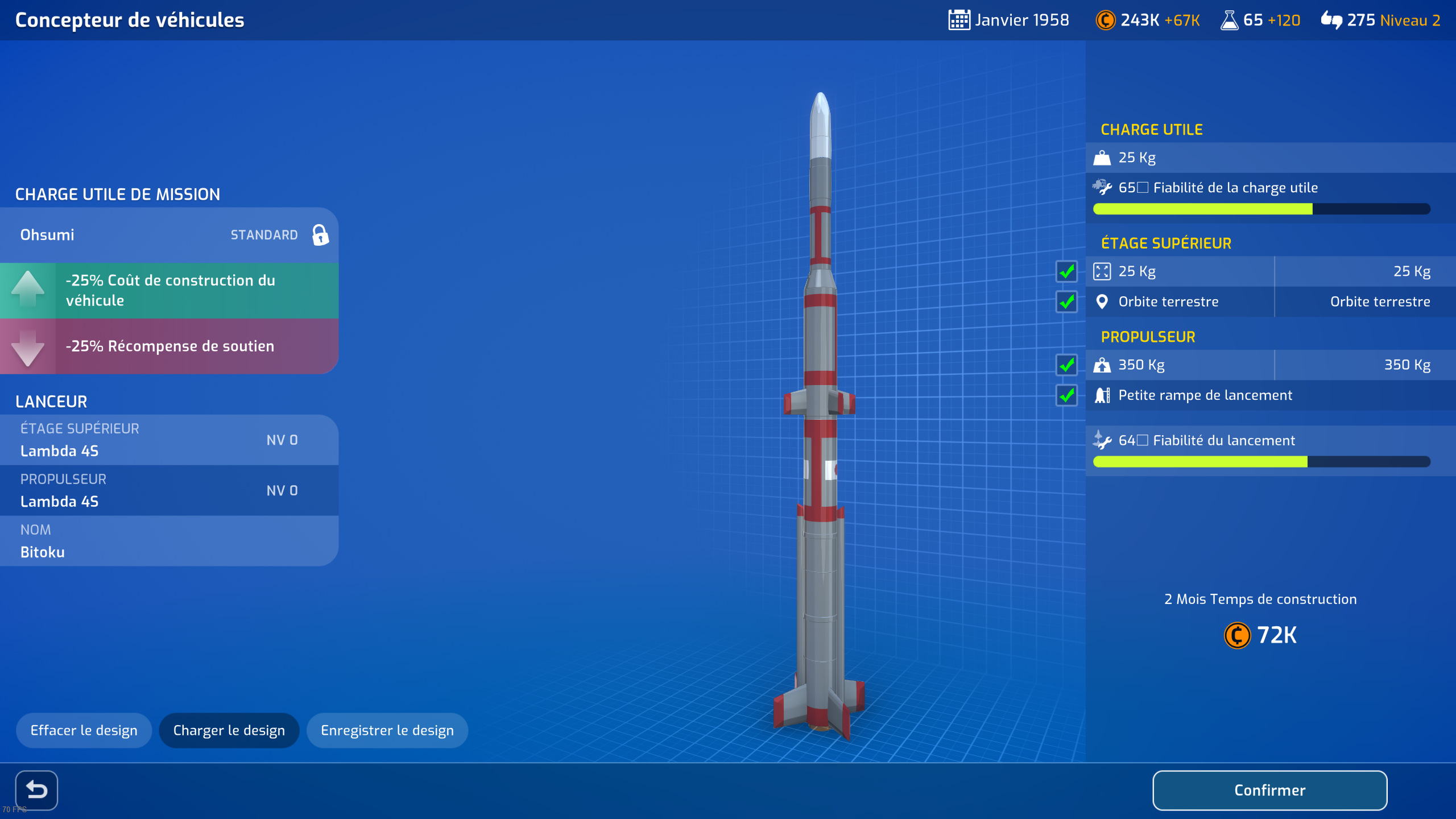
Task: Click the Janvier 1958 date label
Action: tap(1022, 20)
